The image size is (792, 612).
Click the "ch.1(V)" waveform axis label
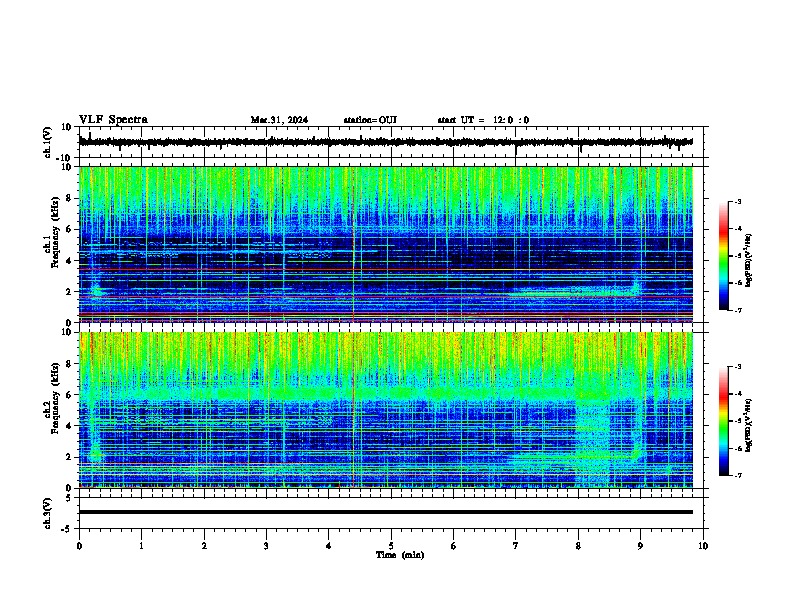pyautogui.click(x=48, y=142)
